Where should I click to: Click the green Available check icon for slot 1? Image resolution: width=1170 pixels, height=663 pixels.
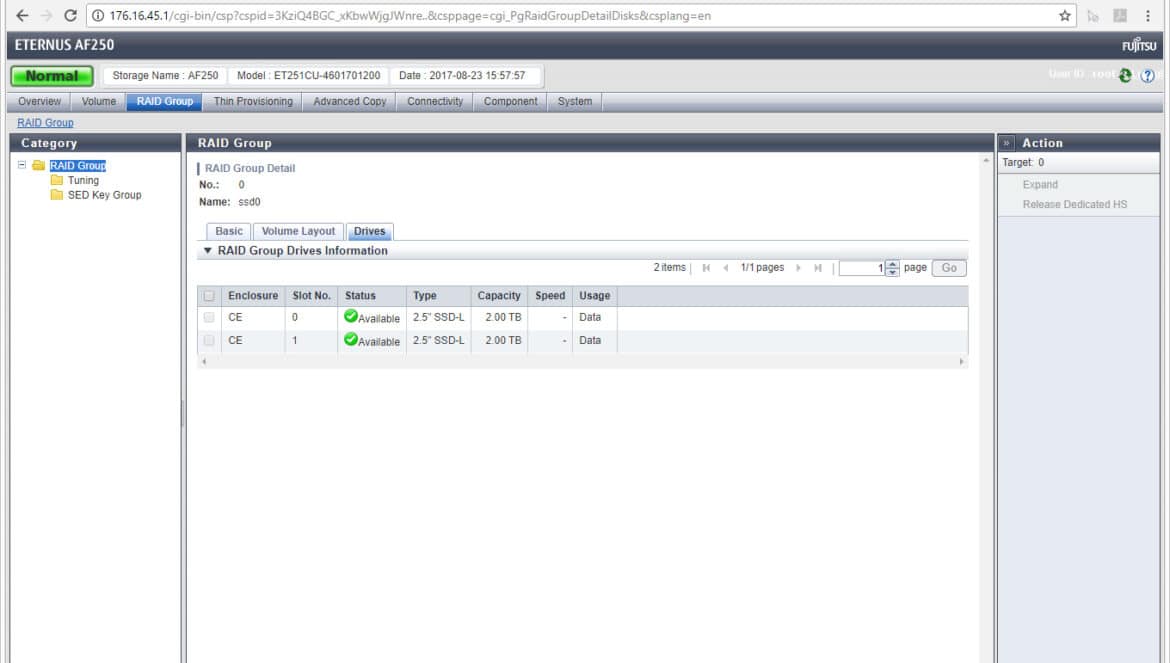[x=351, y=339]
